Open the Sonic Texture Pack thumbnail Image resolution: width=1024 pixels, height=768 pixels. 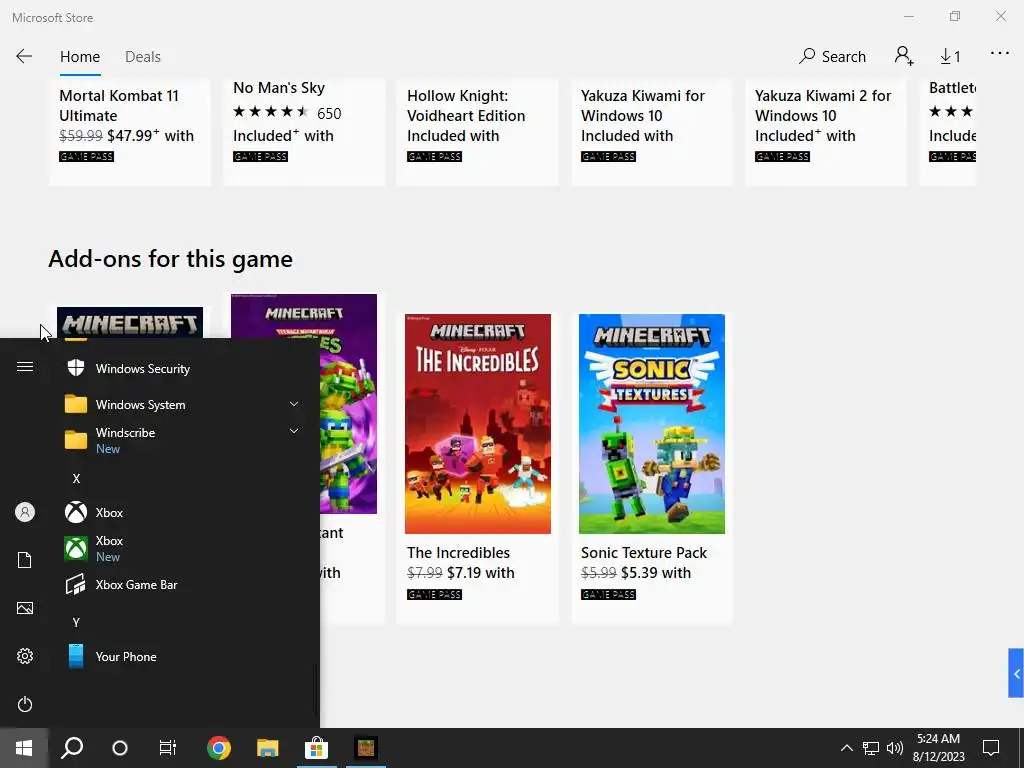652,424
